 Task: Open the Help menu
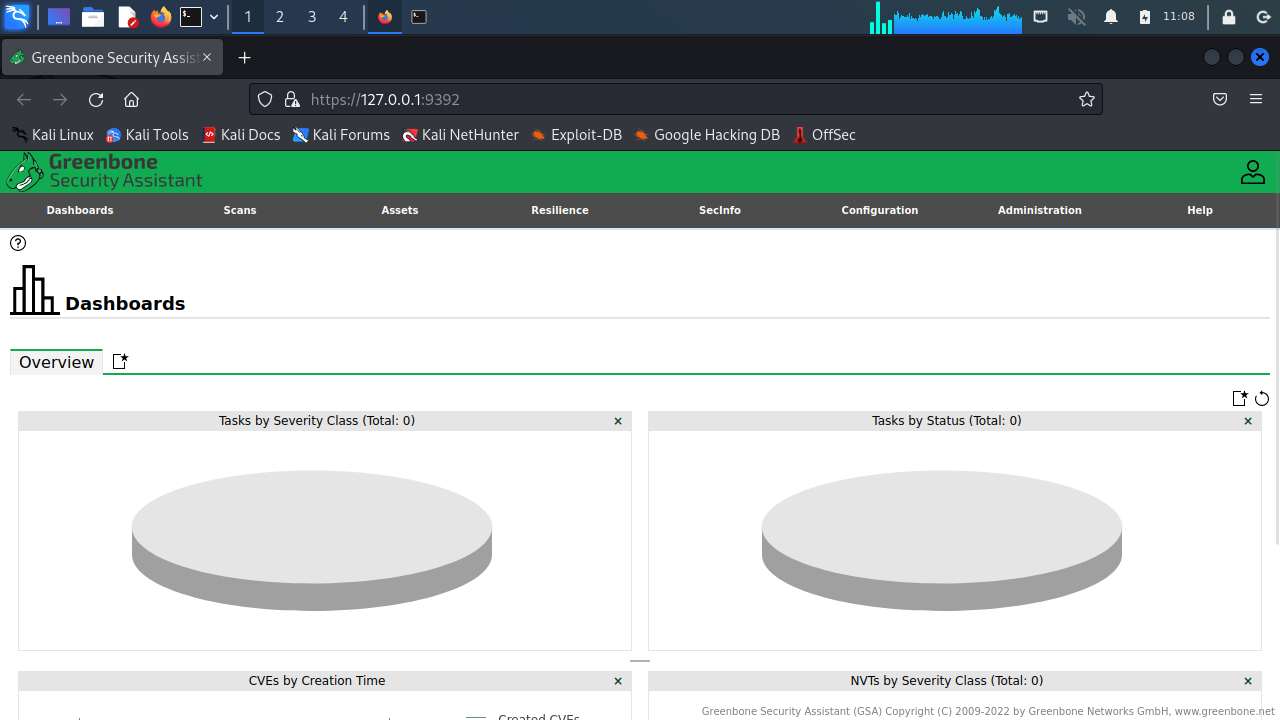(1200, 210)
